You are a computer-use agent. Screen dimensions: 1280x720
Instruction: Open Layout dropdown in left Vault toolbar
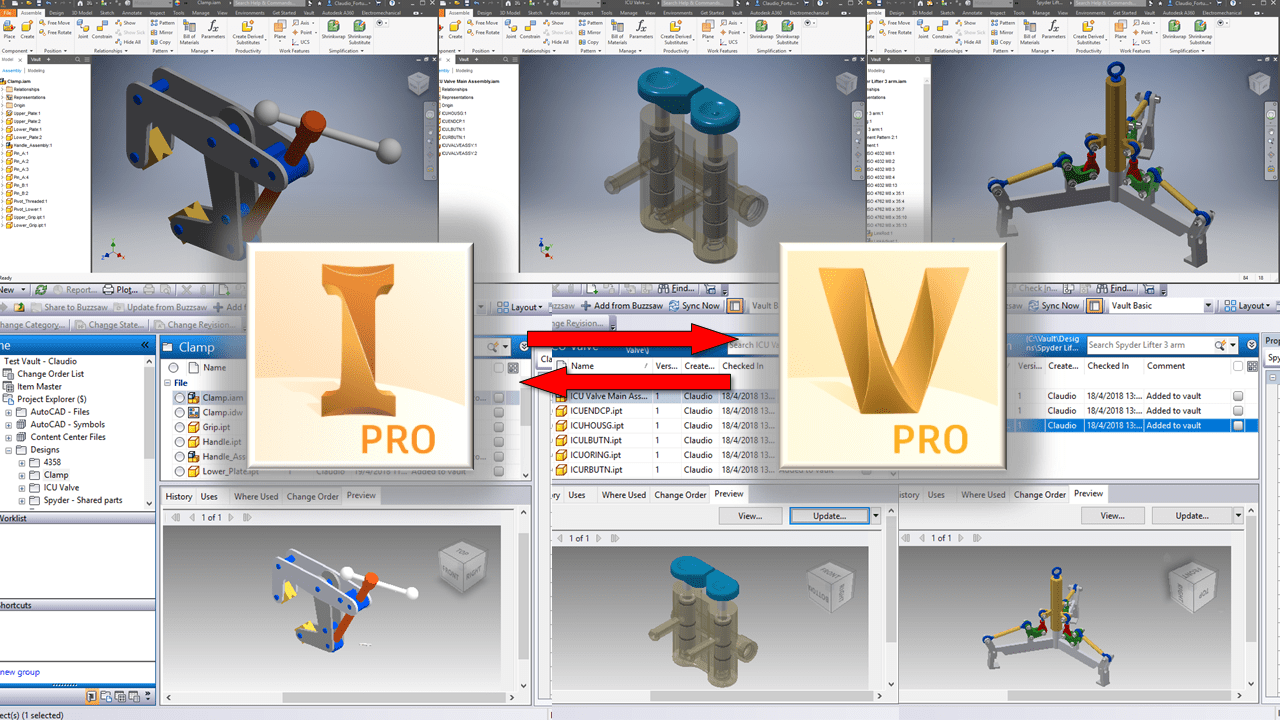[520, 307]
